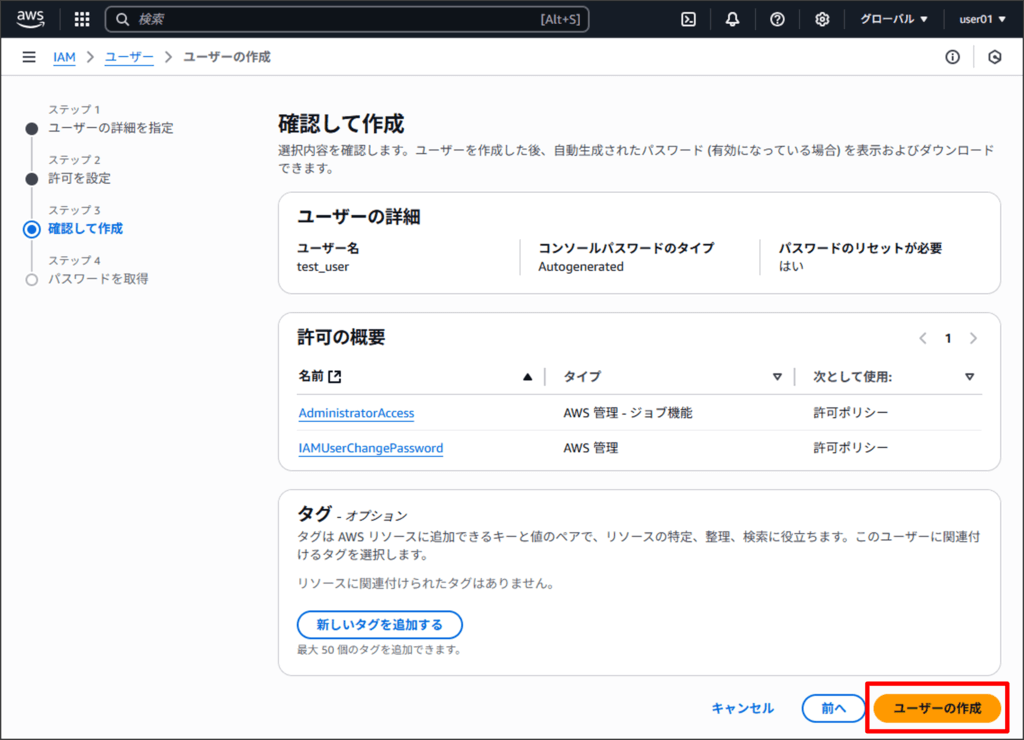Open the help question mark icon
1024x740 pixels.
777,19
